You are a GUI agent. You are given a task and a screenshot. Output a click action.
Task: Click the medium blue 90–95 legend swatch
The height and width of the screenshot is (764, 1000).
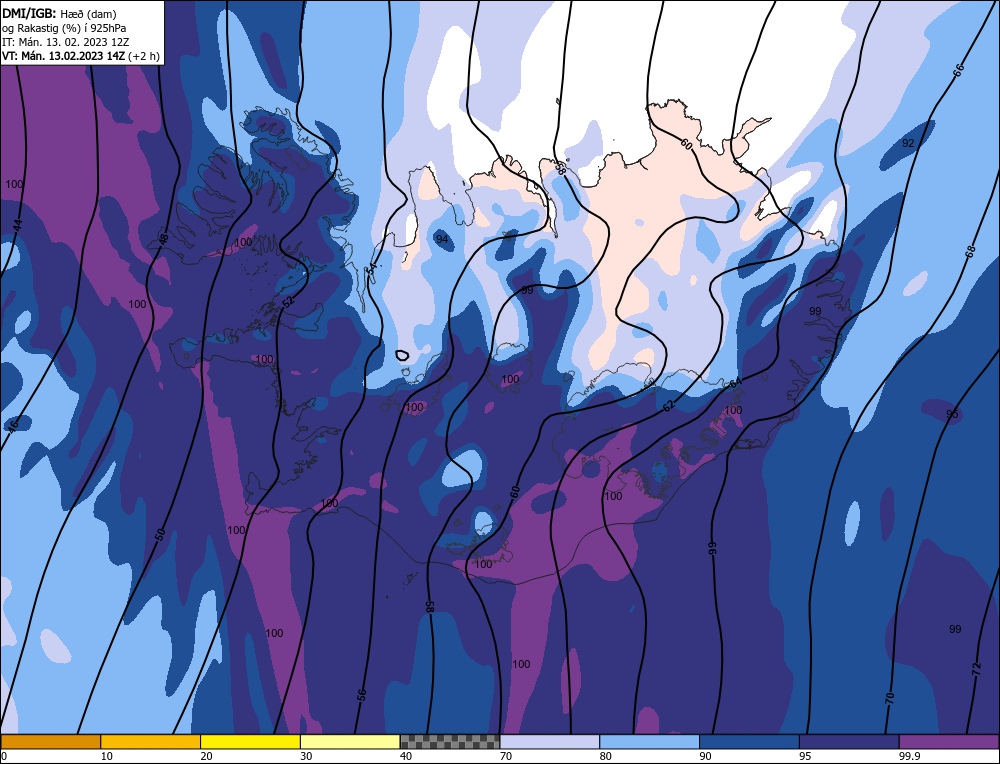click(x=749, y=741)
